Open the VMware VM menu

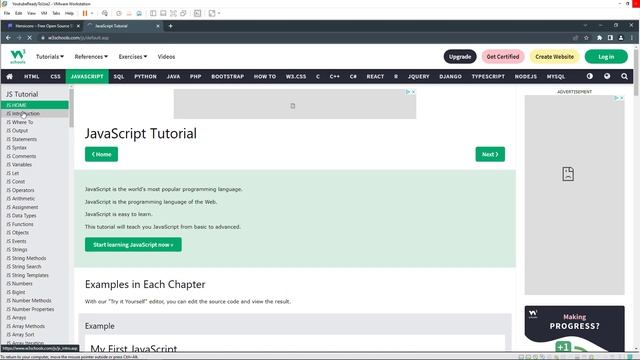44,13
